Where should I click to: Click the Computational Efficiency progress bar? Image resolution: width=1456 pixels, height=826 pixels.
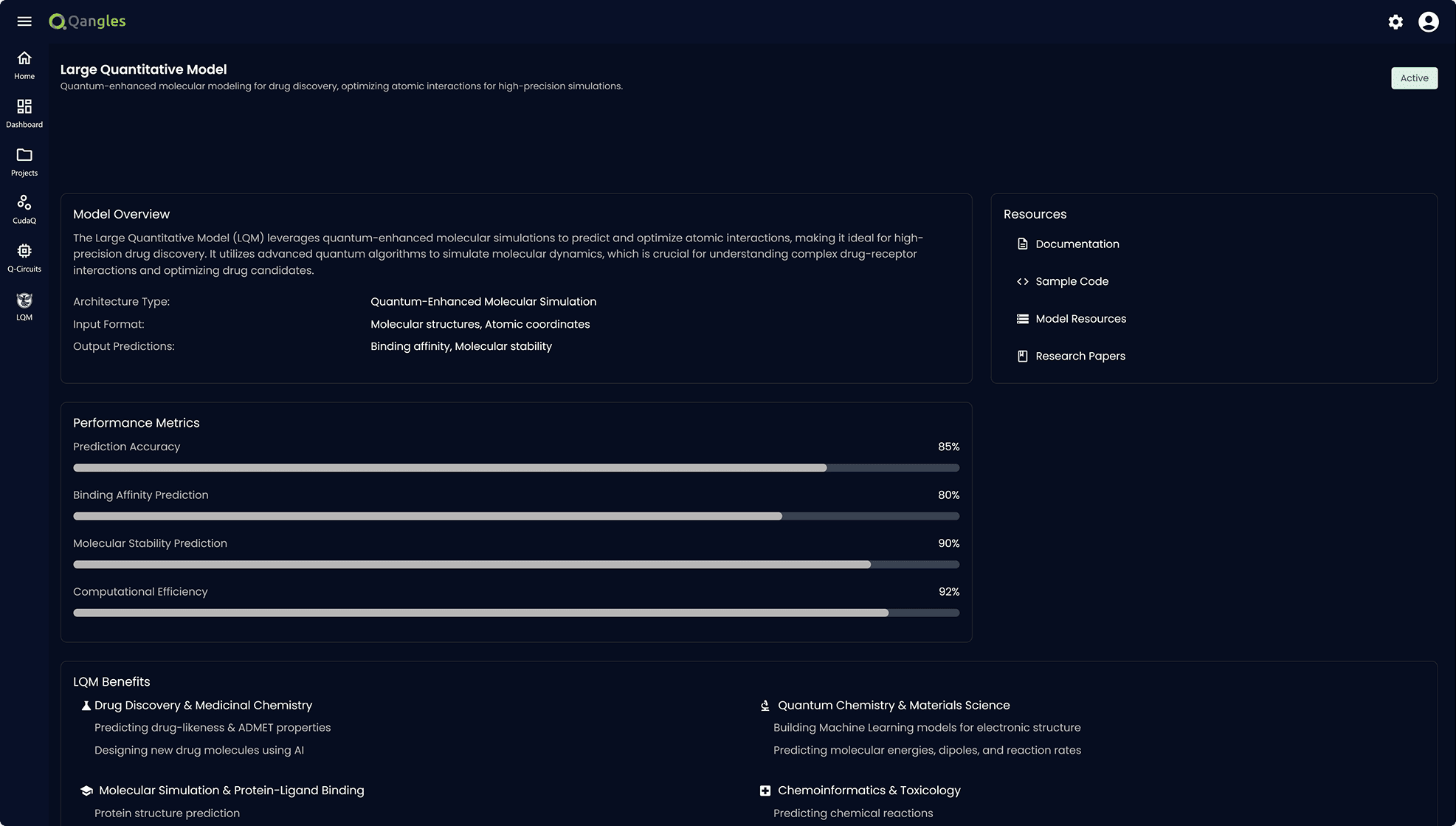coord(516,612)
